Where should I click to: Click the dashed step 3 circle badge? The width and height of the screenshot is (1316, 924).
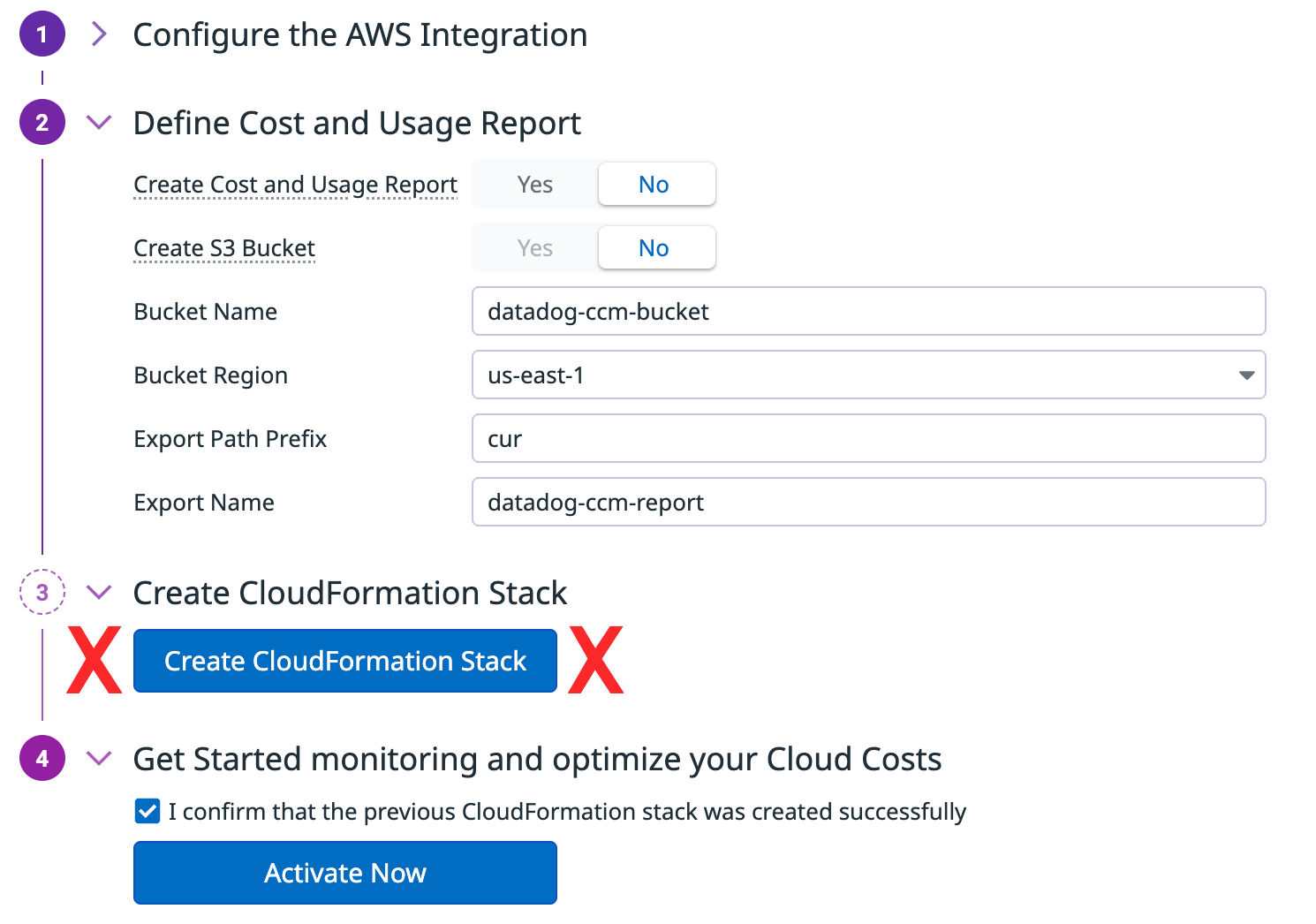pyautogui.click(x=42, y=593)
